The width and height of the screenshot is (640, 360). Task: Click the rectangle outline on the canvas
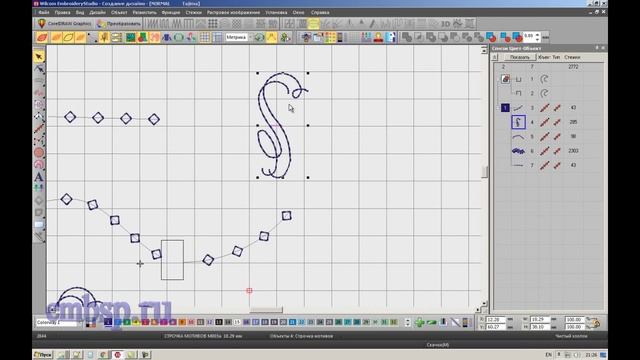click(172, 260)
